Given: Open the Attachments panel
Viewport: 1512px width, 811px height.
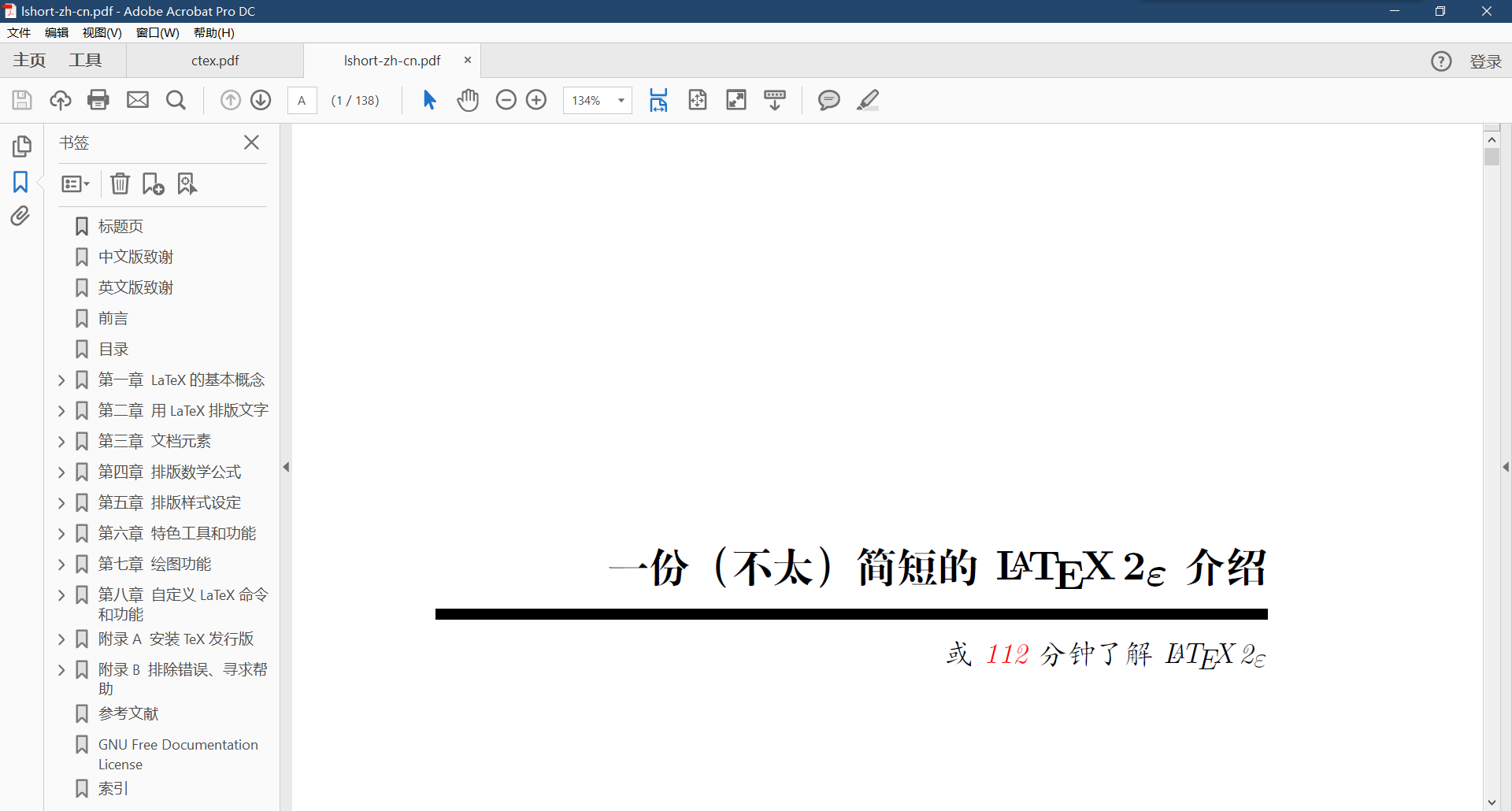Looking at the screenshot, I should (20, 216).
